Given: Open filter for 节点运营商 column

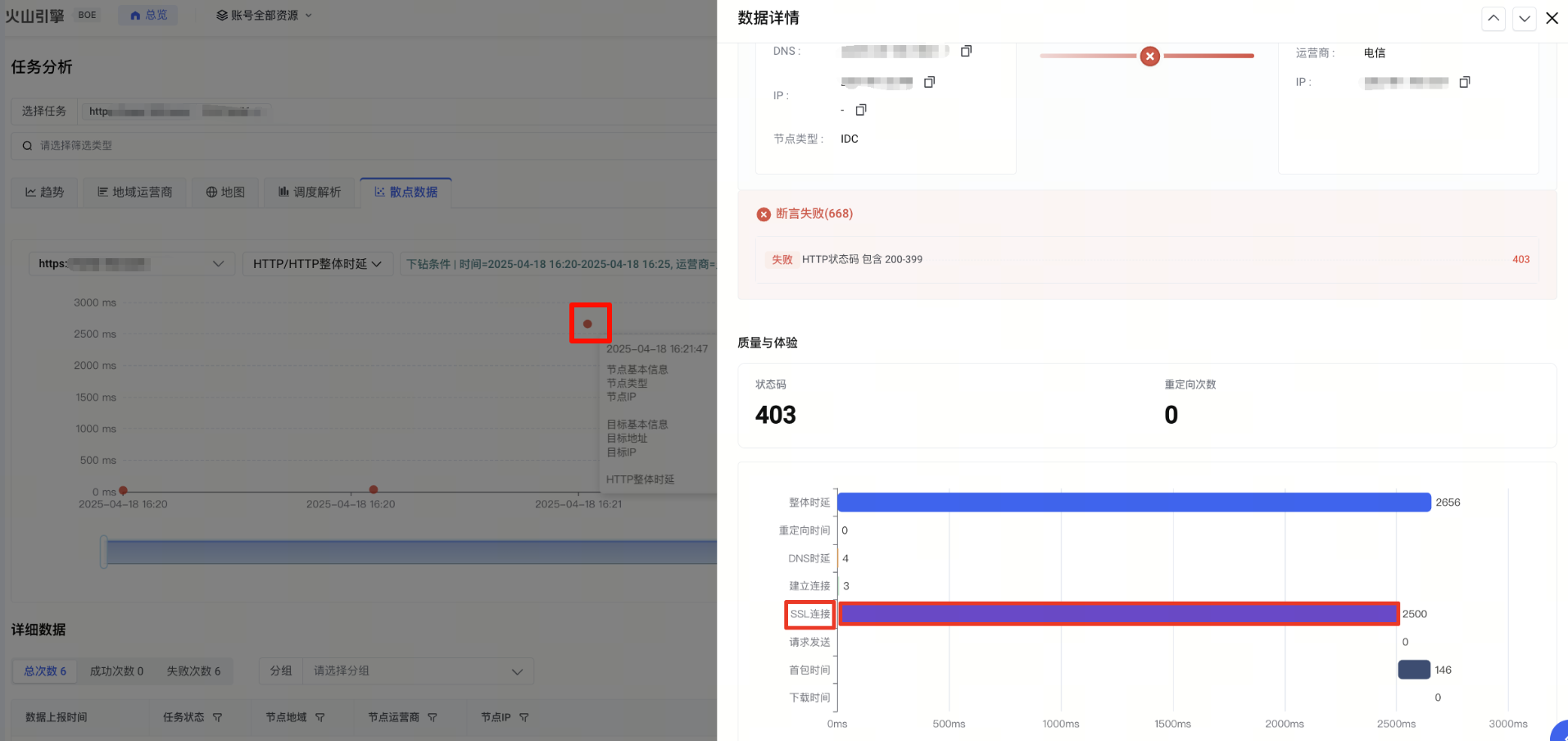Looking at the screenshot, I should tap(432, 717).
